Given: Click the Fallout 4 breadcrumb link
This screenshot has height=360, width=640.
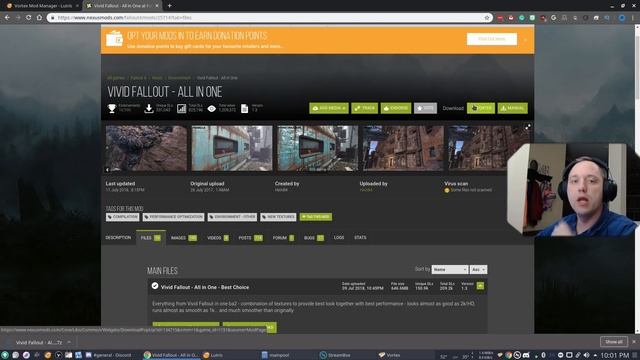Looking at the screenshot, I should [138, 78].
